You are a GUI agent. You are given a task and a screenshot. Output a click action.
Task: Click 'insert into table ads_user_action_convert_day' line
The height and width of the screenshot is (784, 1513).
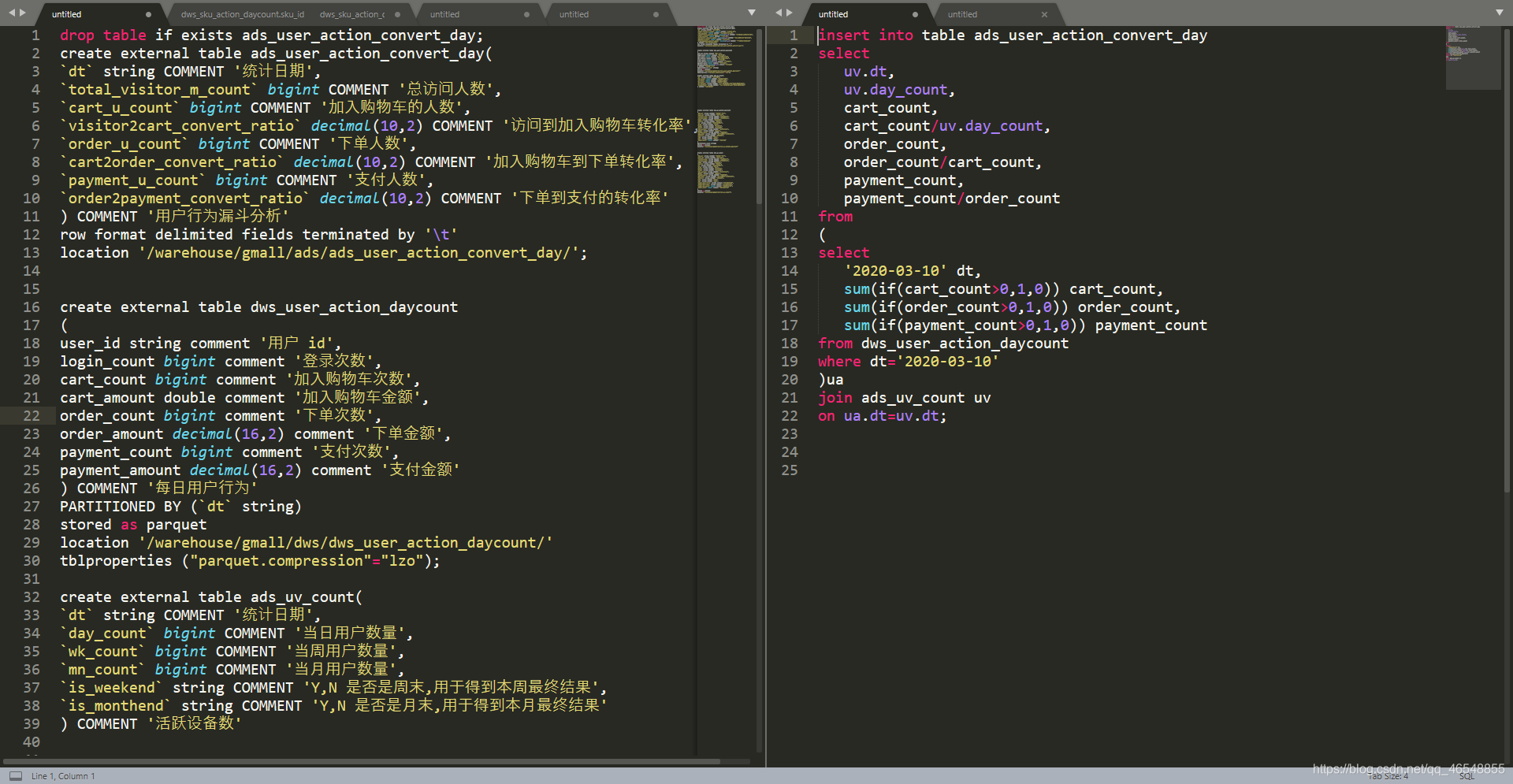tap(1013, 35)
